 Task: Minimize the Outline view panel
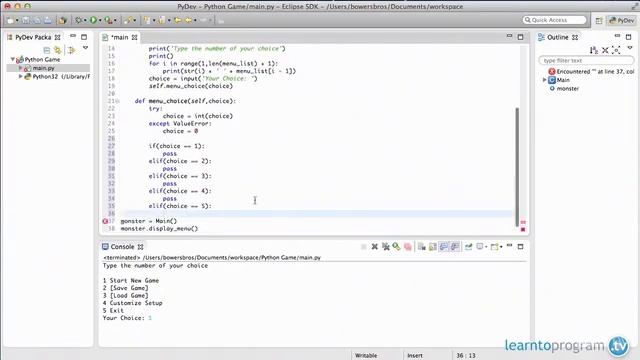pos(618,36)
